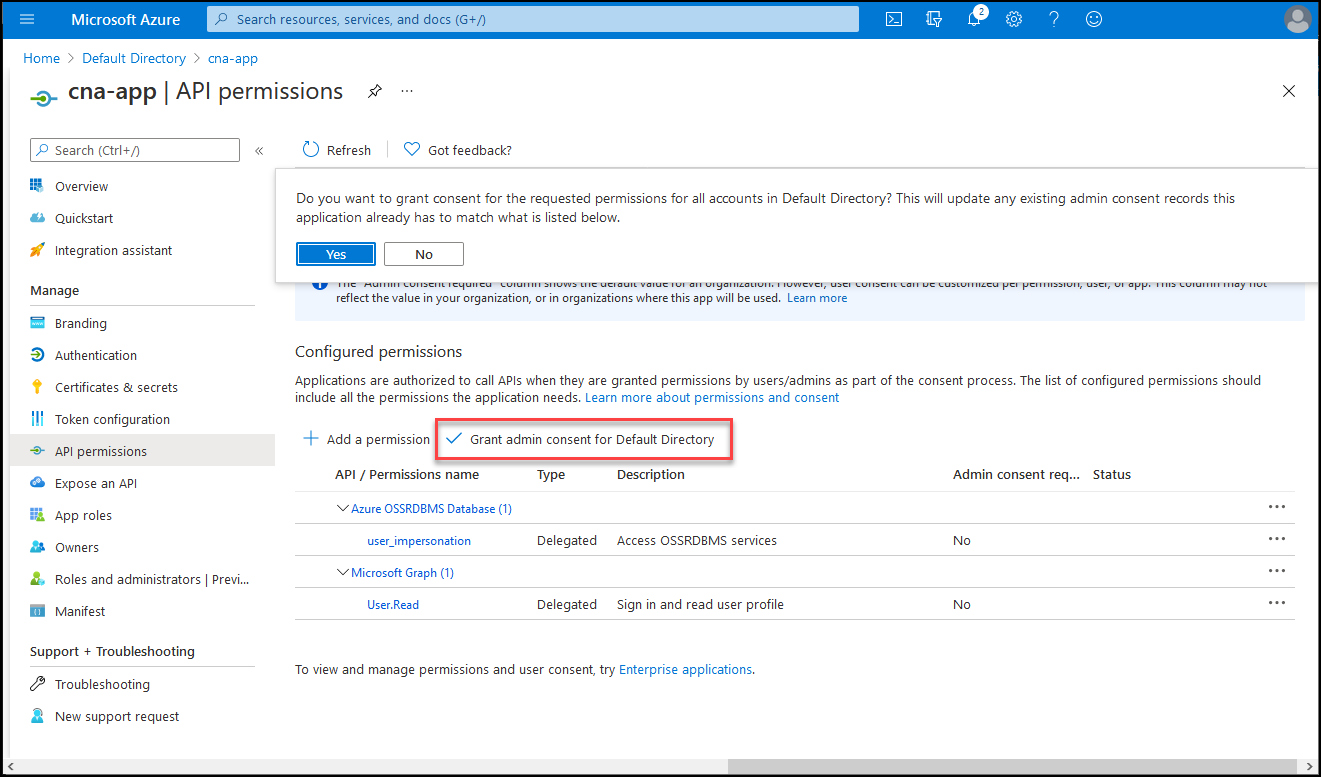The width and height of the screenshot is (1321, 777).
Task: Confirm consent with Yes button
Action: click(x=336, y=254)
